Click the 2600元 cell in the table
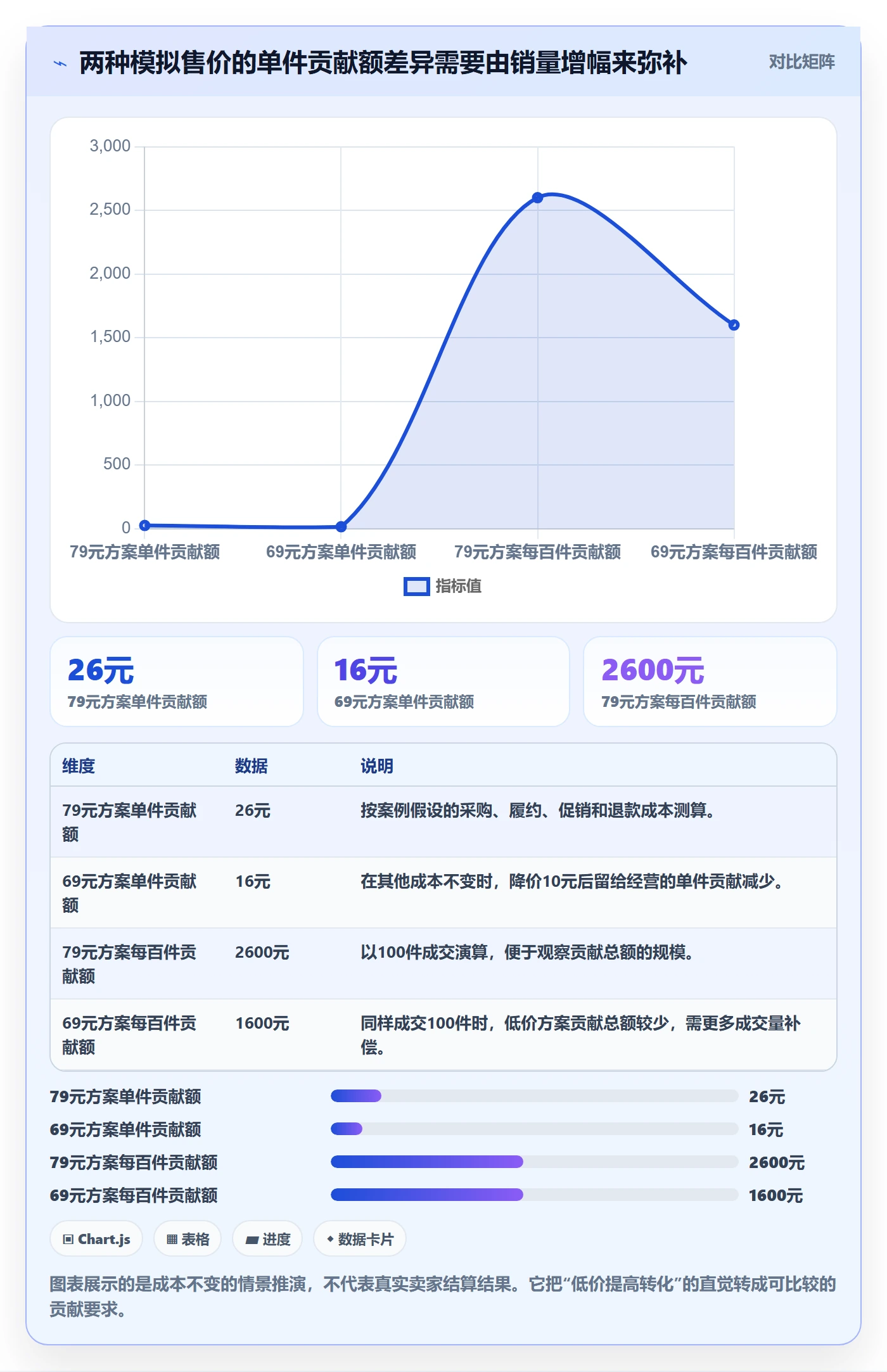 (262, 952)
